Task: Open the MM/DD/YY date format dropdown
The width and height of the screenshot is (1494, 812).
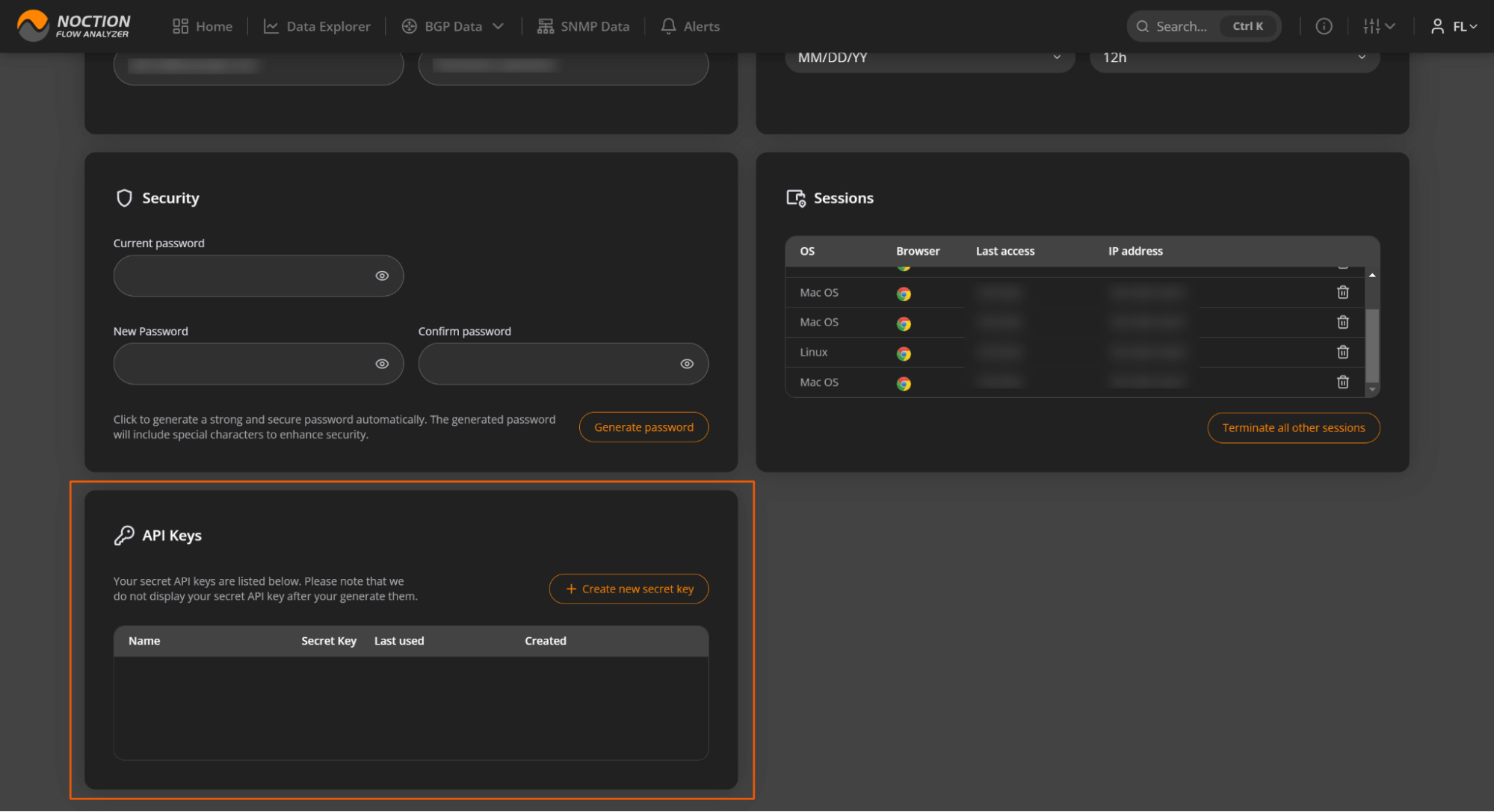Action: coord(930,58)
